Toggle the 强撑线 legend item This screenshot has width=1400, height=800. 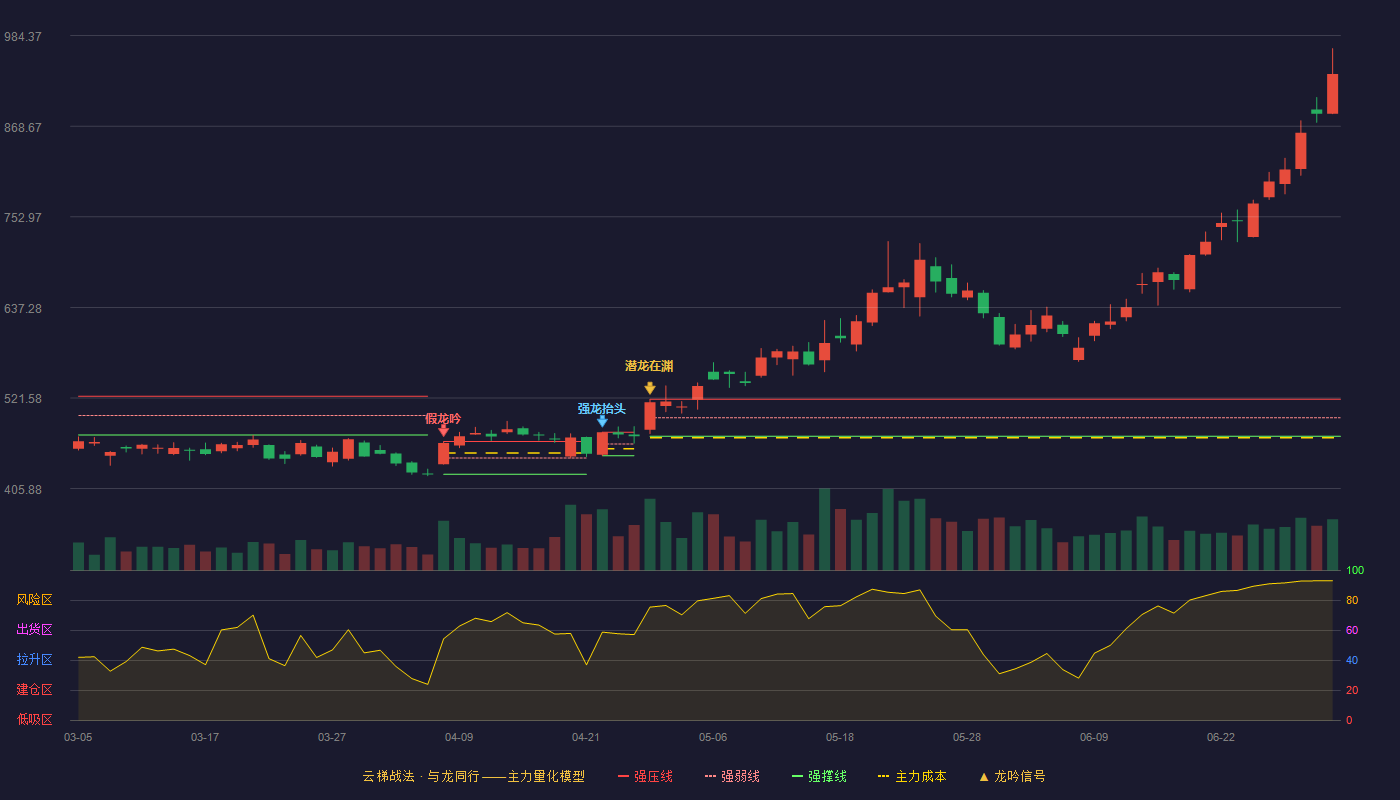[x=819, y=776]
